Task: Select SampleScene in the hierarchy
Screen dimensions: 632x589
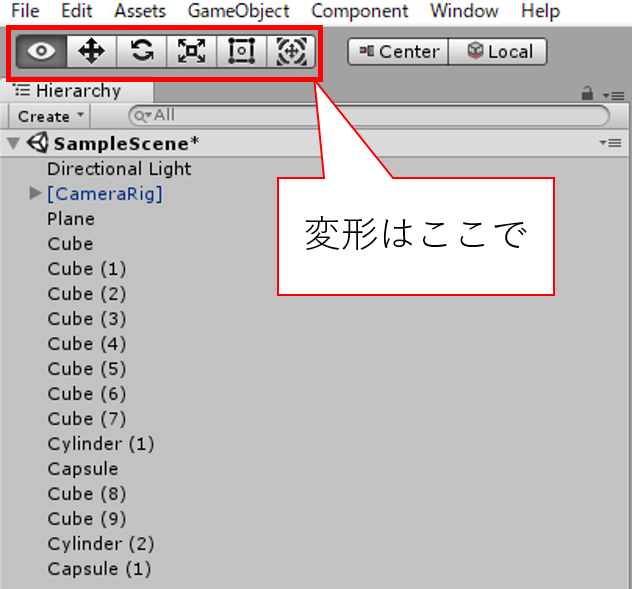Action: pos(127,144)
